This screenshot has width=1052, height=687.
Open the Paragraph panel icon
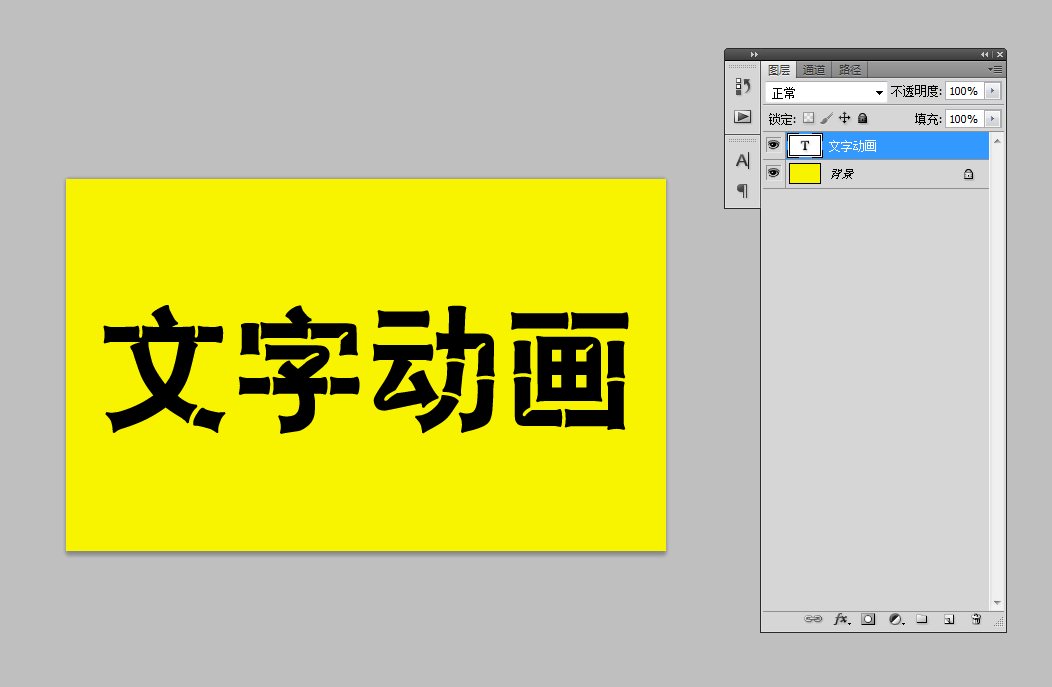tap(743, 191)
